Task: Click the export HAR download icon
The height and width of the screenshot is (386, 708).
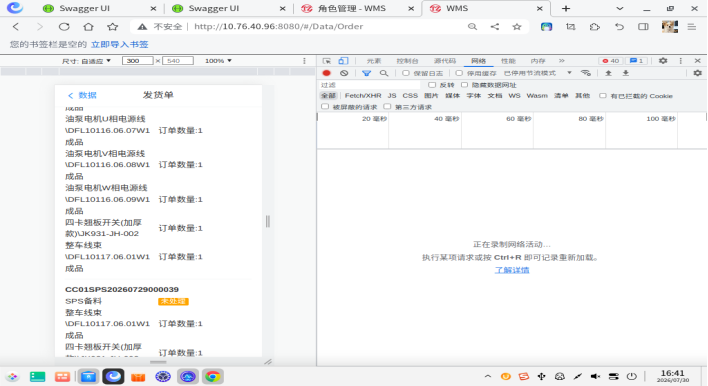Action: coord(625,73)
